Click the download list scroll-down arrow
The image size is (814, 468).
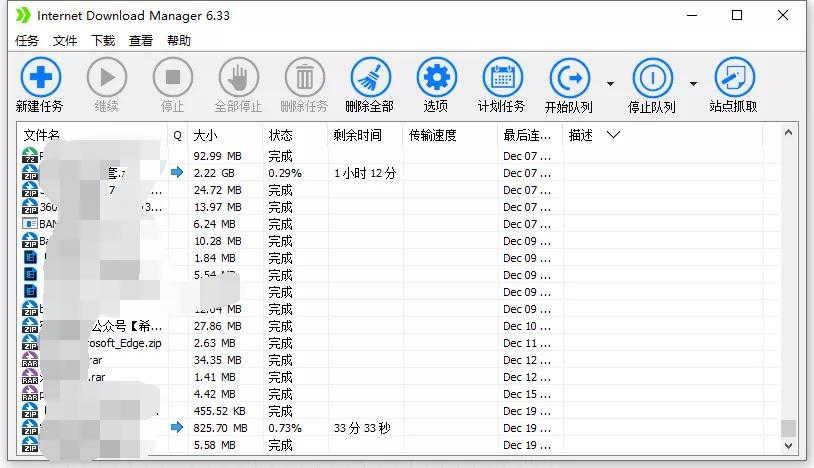coord(788,446)
